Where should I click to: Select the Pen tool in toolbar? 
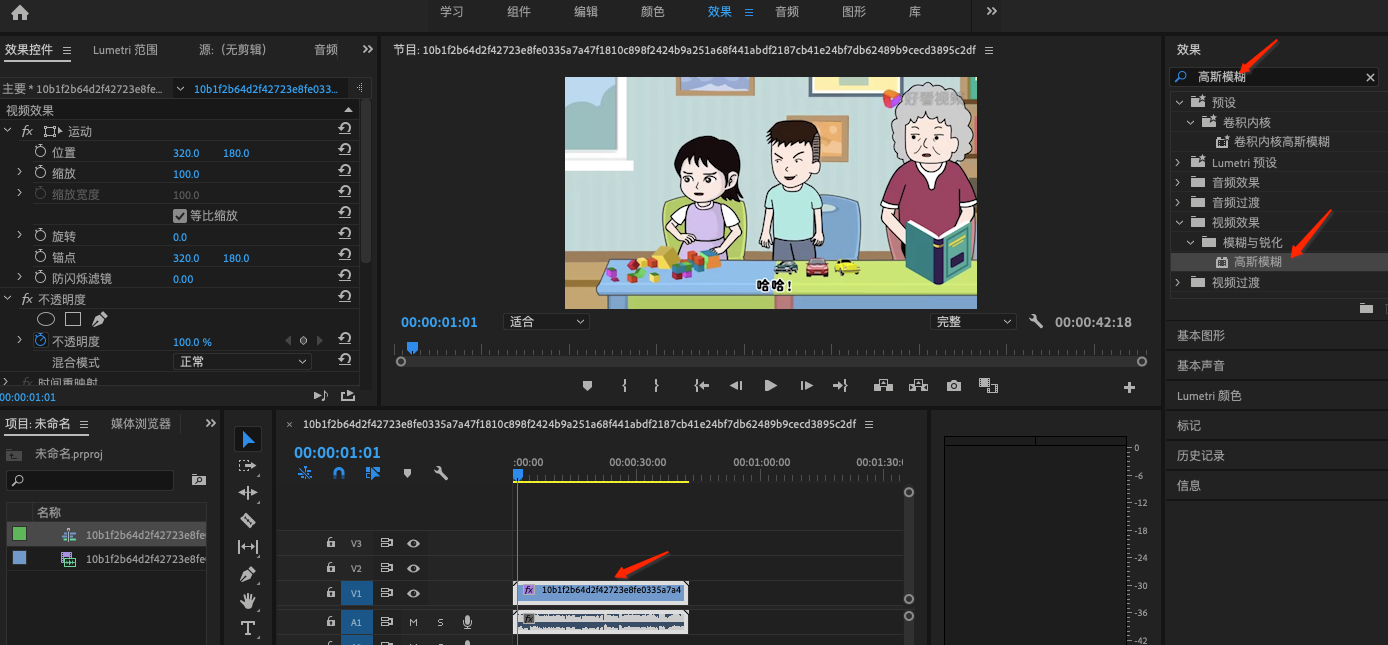point(248,574)
